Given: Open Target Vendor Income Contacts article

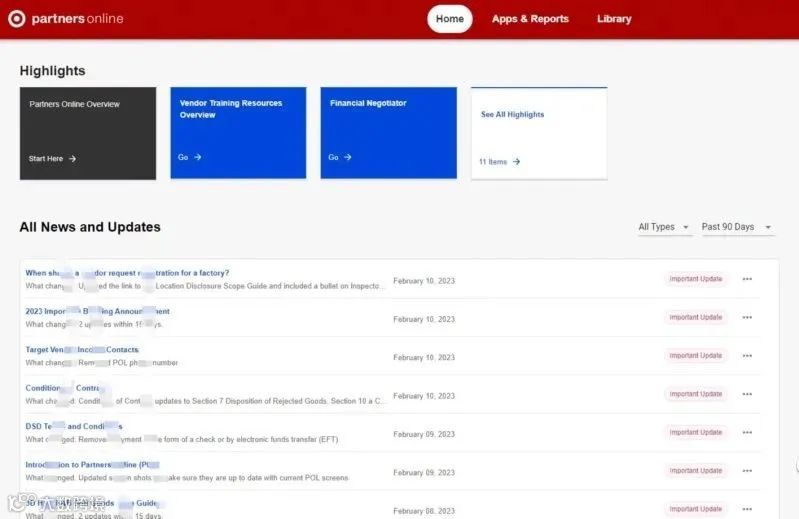Looking at the screenshot, I should tap(82, 350).
